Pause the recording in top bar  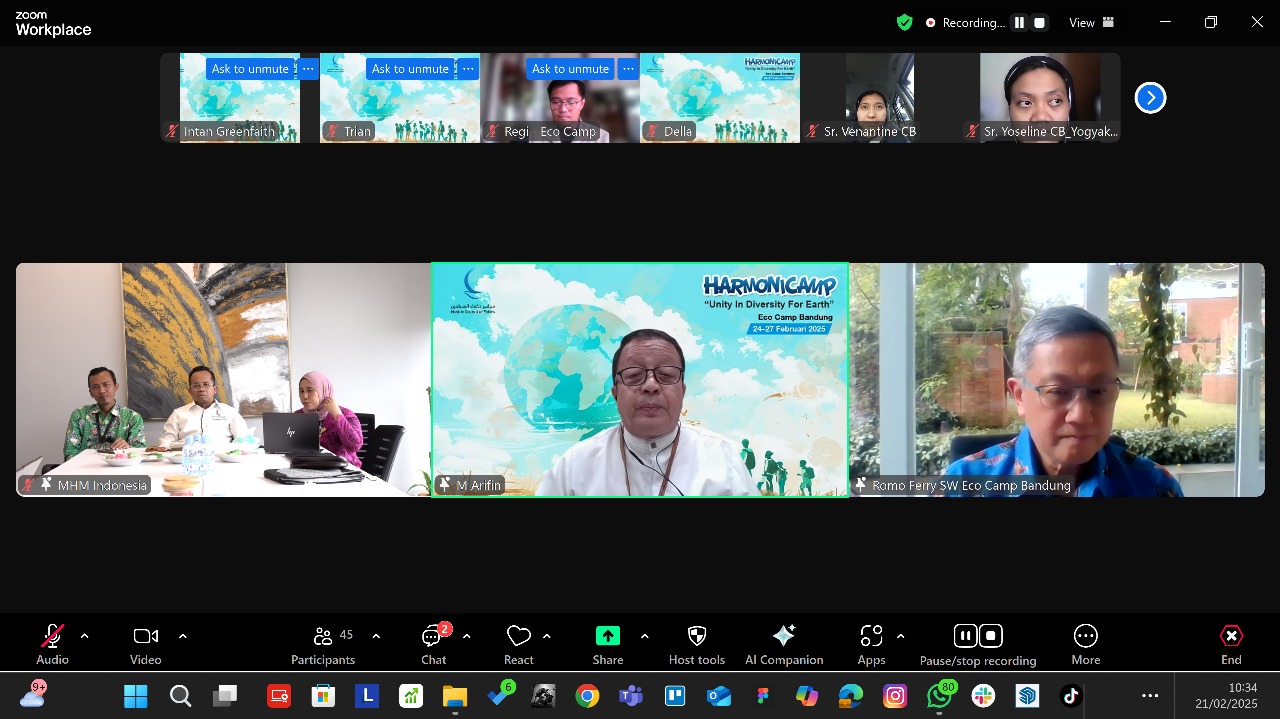click(x=1019, y=22)
